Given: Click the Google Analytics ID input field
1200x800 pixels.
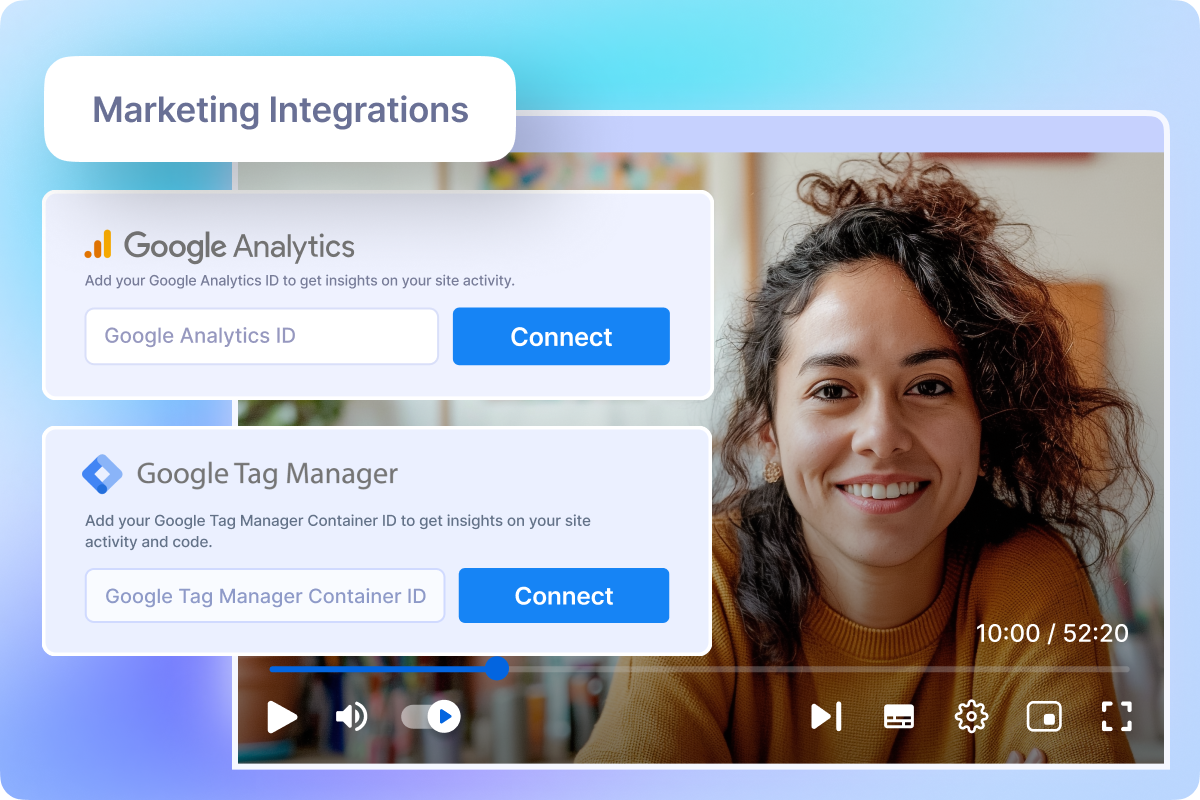Looking at the screenshot, I should pos(262,336).
